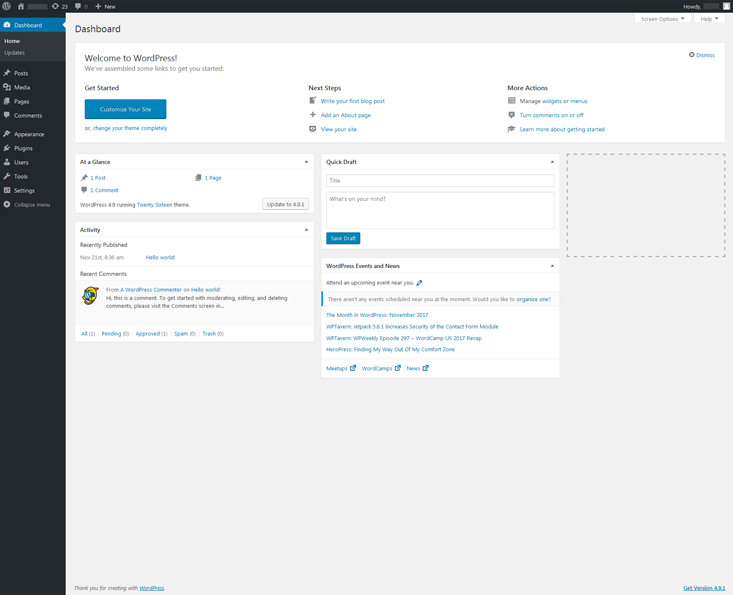
Task: Click the Customize Your Site button
Action: 125,109
